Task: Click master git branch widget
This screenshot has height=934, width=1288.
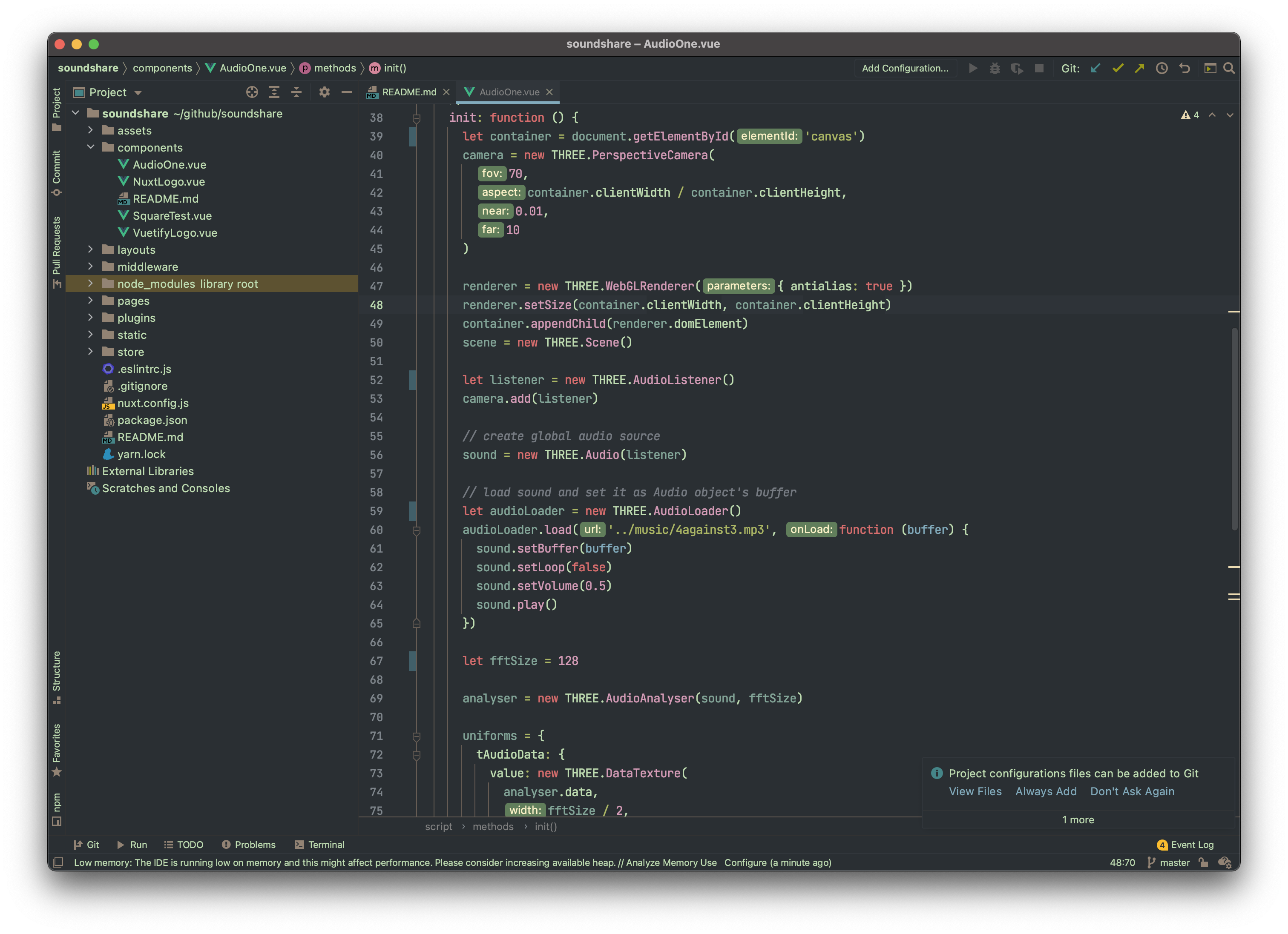Action: pyautogui.click(x=1168, y=862)
